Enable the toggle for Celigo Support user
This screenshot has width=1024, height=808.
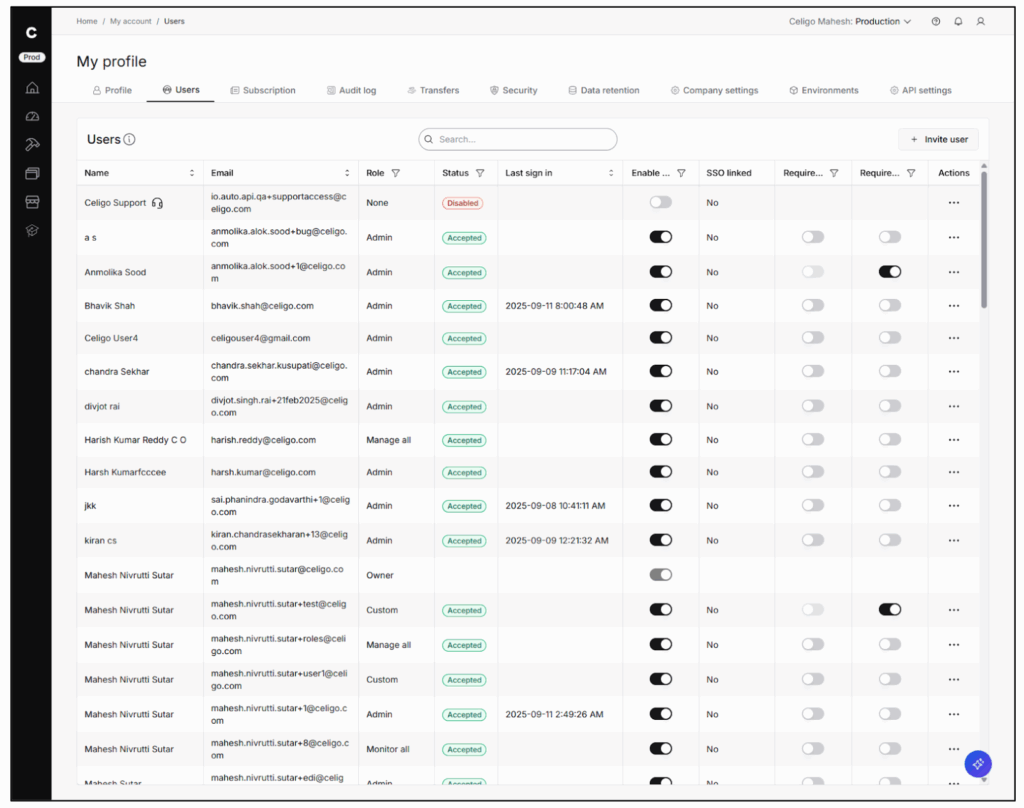point(660,202)
